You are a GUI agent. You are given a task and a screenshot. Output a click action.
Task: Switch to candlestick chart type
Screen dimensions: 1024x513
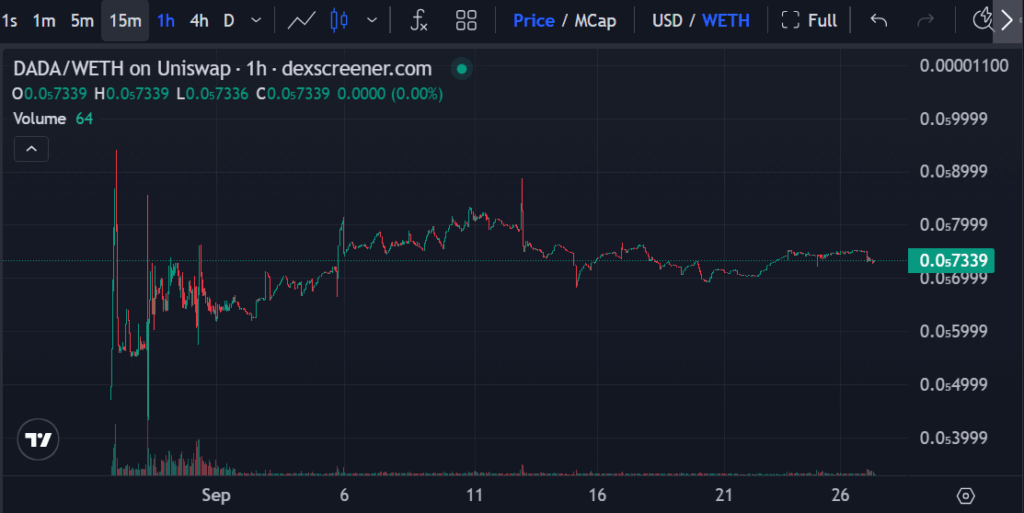[339, 20]
